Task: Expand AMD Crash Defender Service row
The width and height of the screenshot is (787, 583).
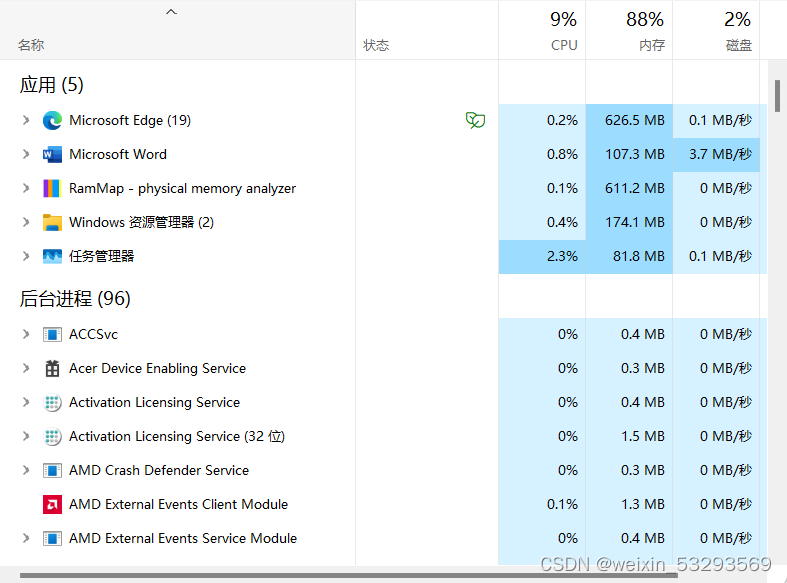Action: 26,471
